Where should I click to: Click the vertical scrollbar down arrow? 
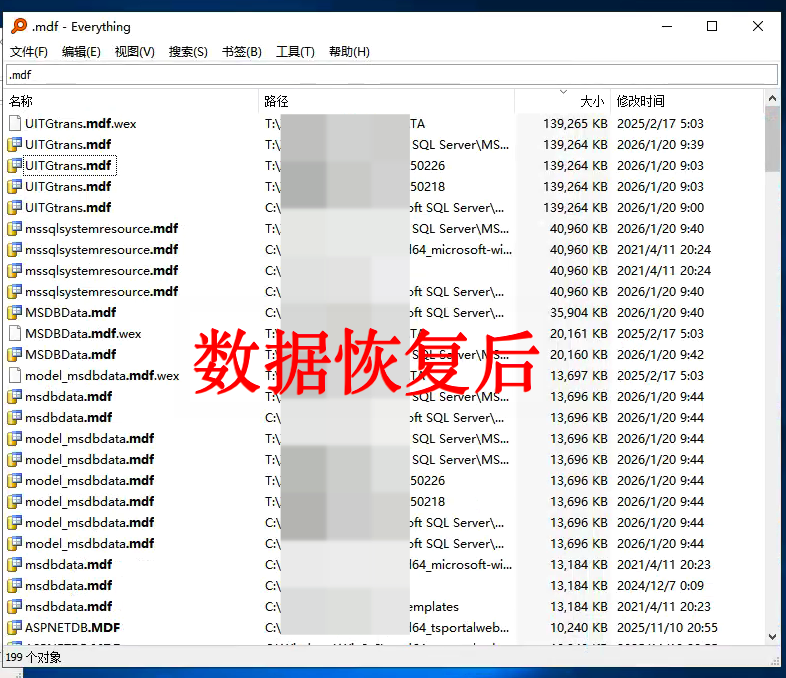point(772,636)
